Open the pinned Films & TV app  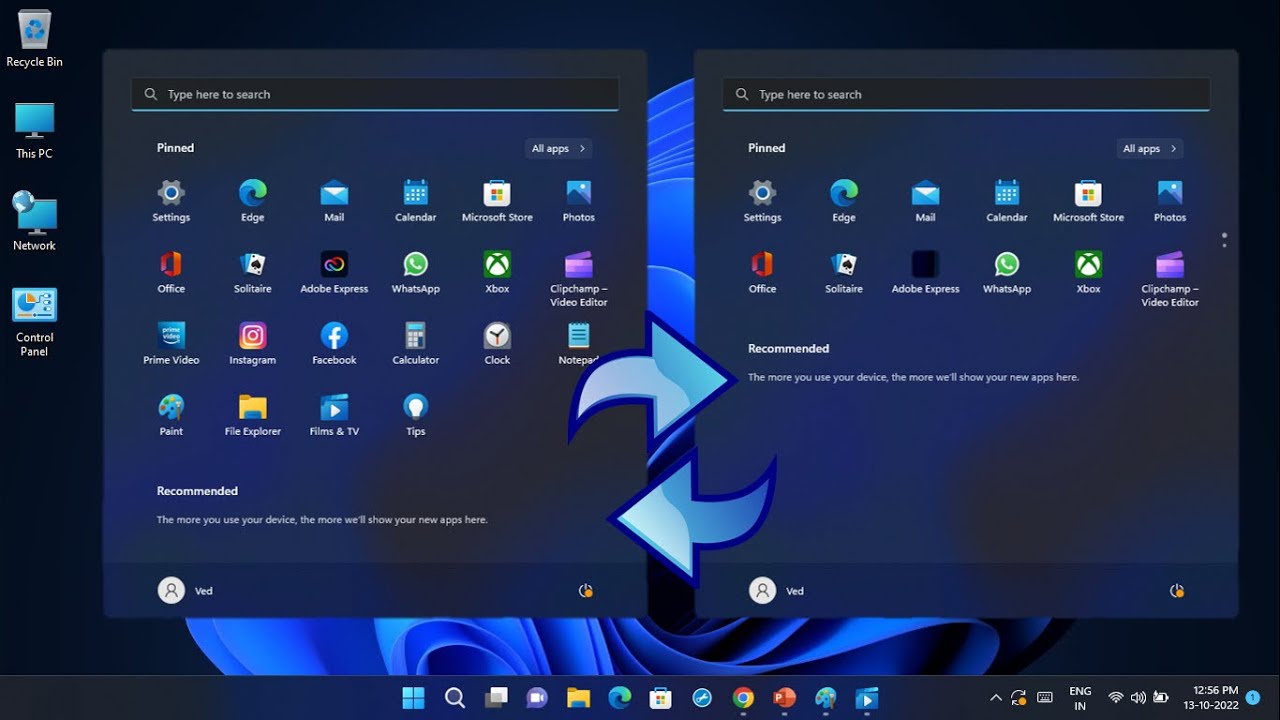(x=334, y=415)
